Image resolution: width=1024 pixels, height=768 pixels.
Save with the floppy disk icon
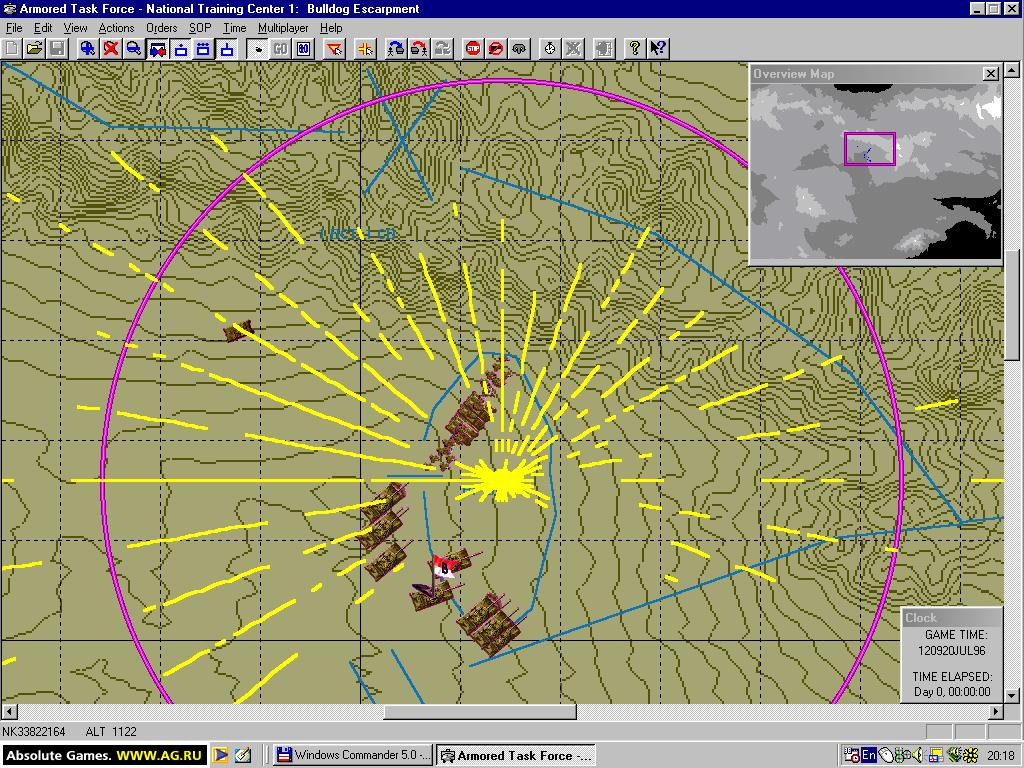click(x=57, y=48)
